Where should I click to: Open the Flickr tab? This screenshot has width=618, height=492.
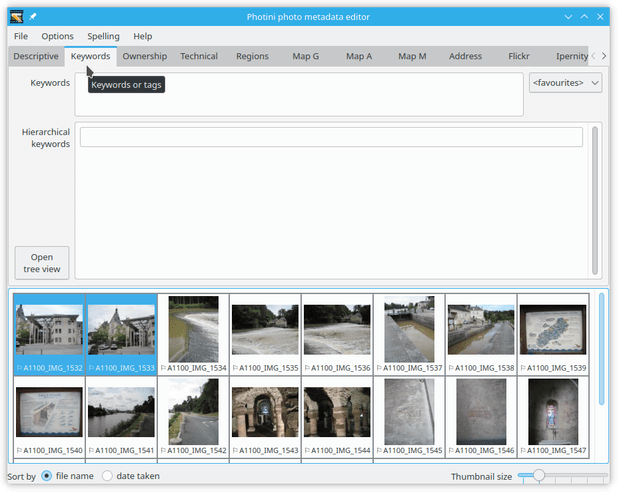[x=519, y=56]
